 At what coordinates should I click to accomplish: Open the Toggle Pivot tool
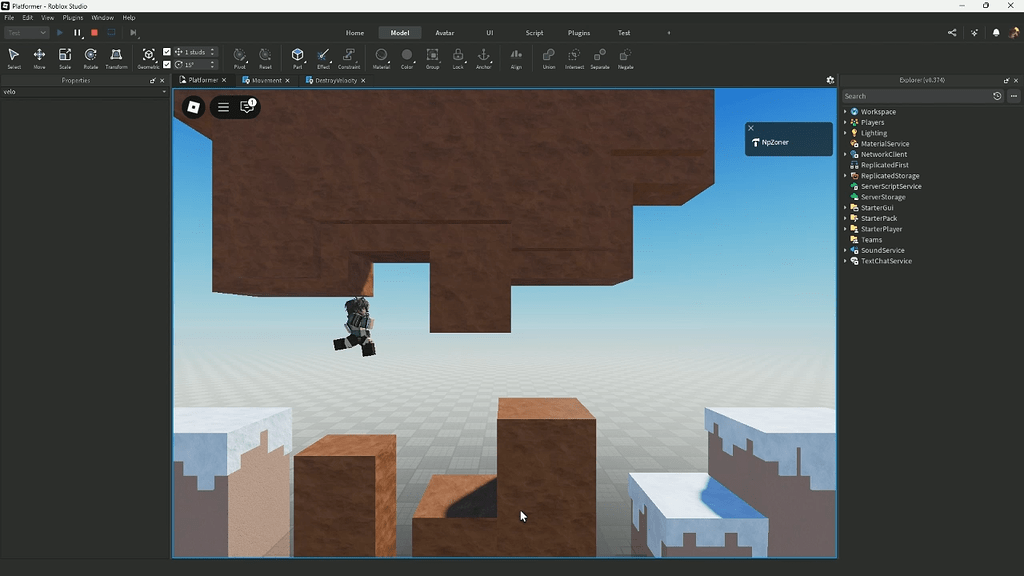click(x=239, y=57)
